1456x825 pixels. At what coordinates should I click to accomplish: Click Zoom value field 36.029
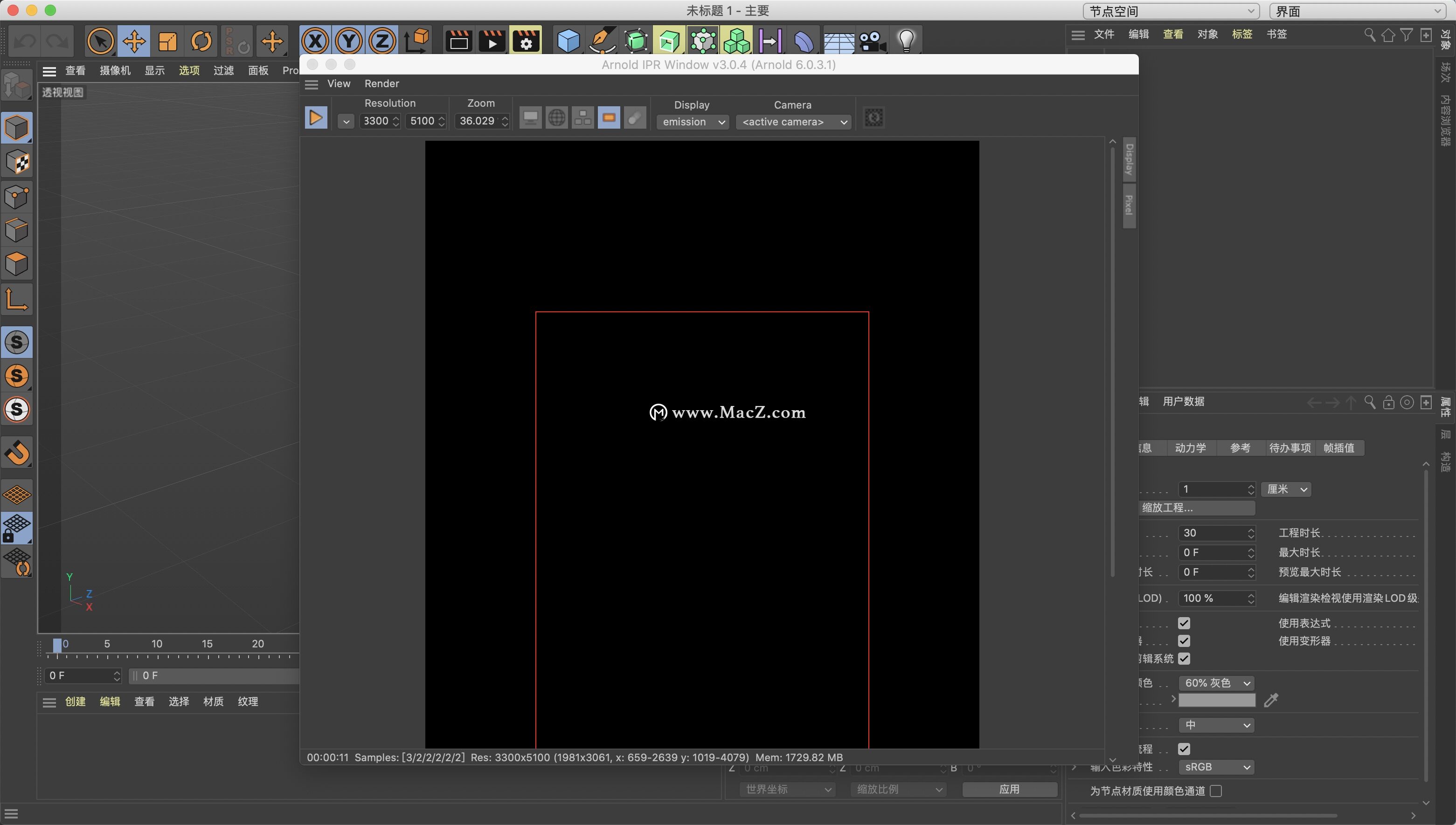coord(482,121)
